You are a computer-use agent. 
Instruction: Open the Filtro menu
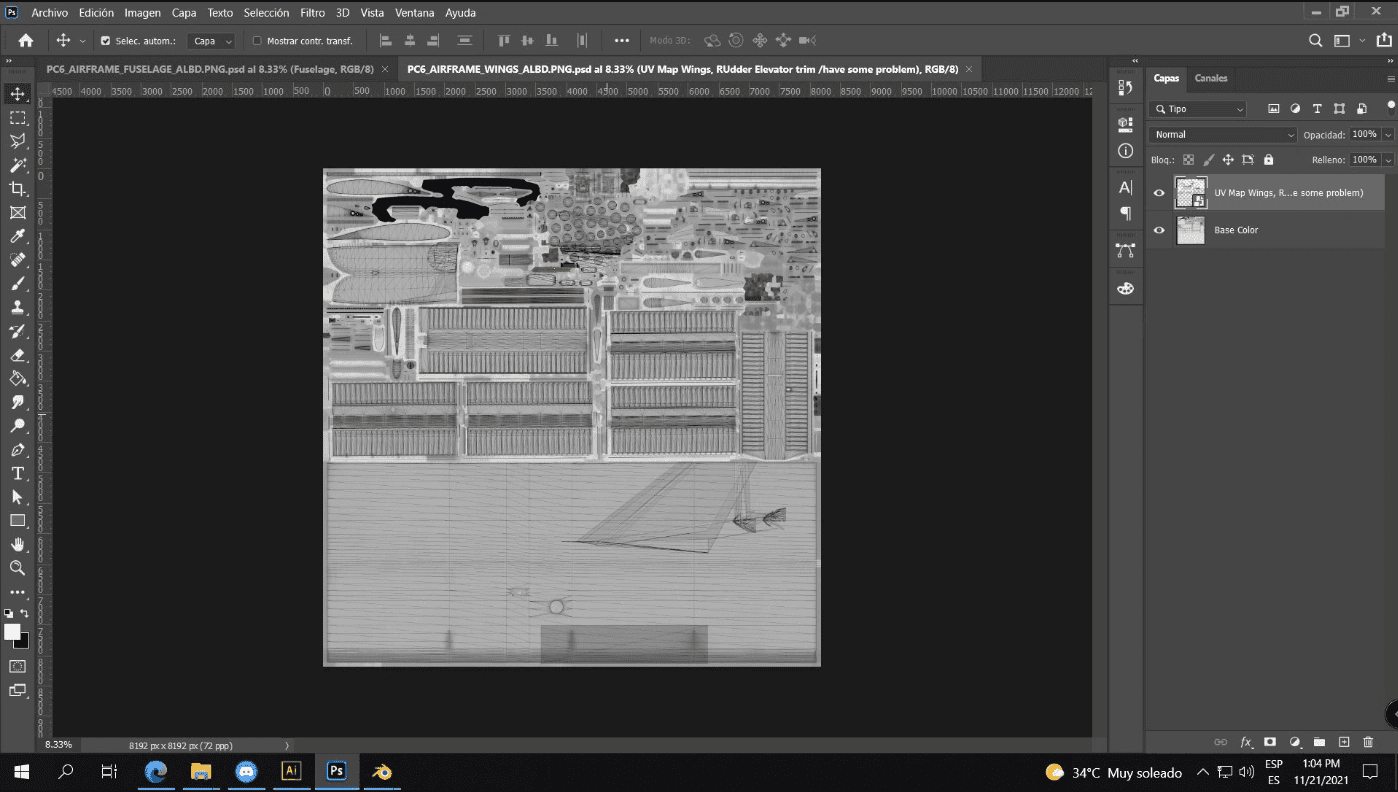coord(312,13)
